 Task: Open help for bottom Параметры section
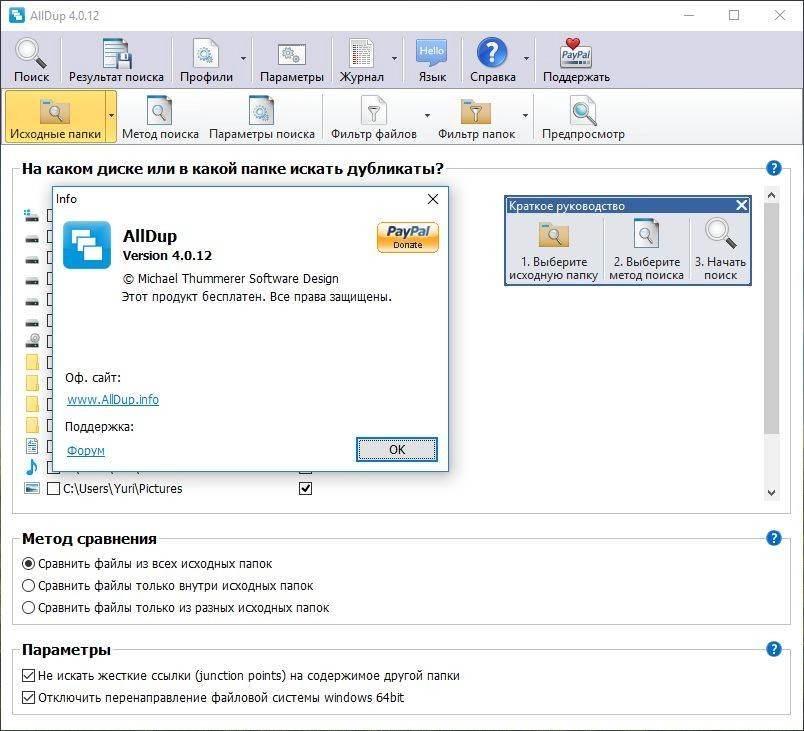point(773,649)
